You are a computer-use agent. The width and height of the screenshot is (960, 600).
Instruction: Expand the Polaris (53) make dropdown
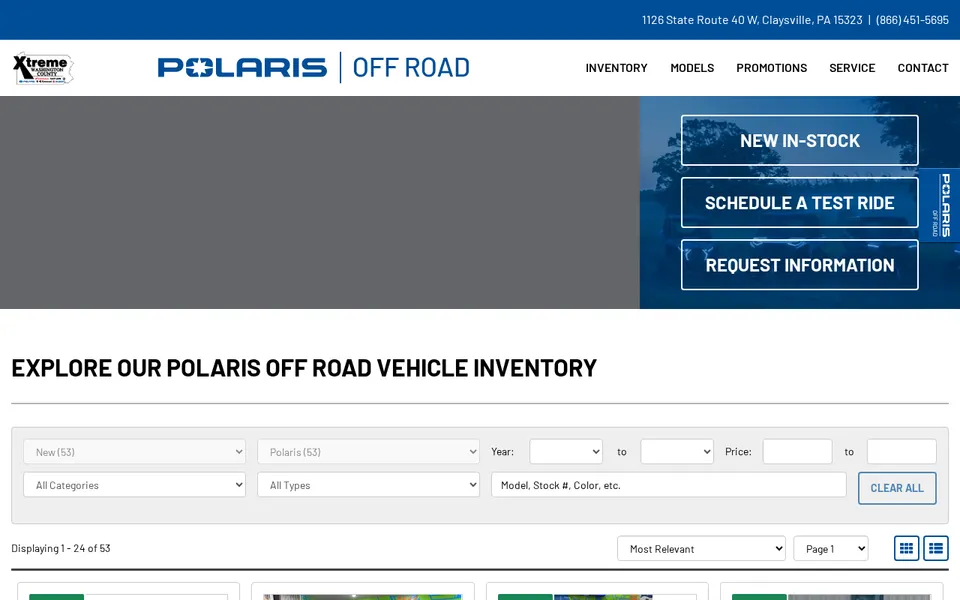[369, 452]
